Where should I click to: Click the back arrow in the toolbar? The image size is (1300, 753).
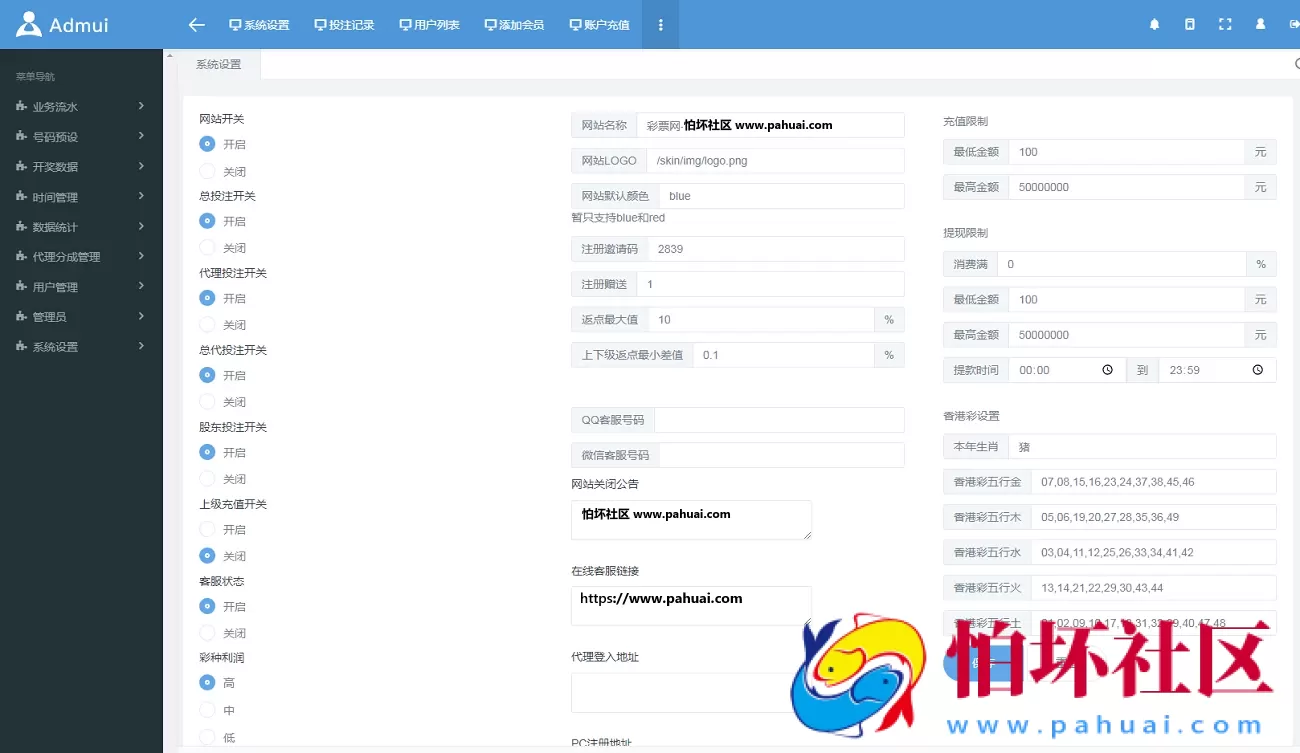click(x=196, y=25)
